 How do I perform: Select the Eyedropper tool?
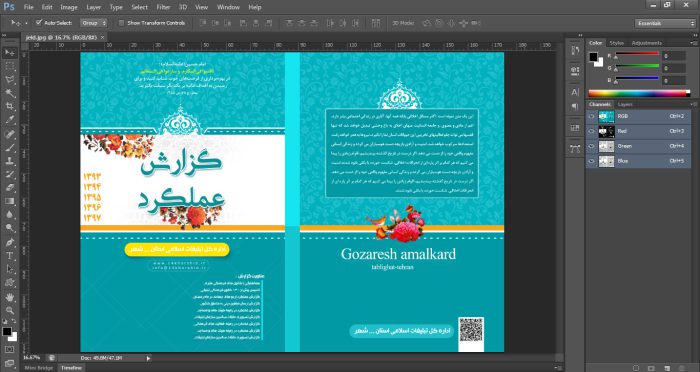10,120
